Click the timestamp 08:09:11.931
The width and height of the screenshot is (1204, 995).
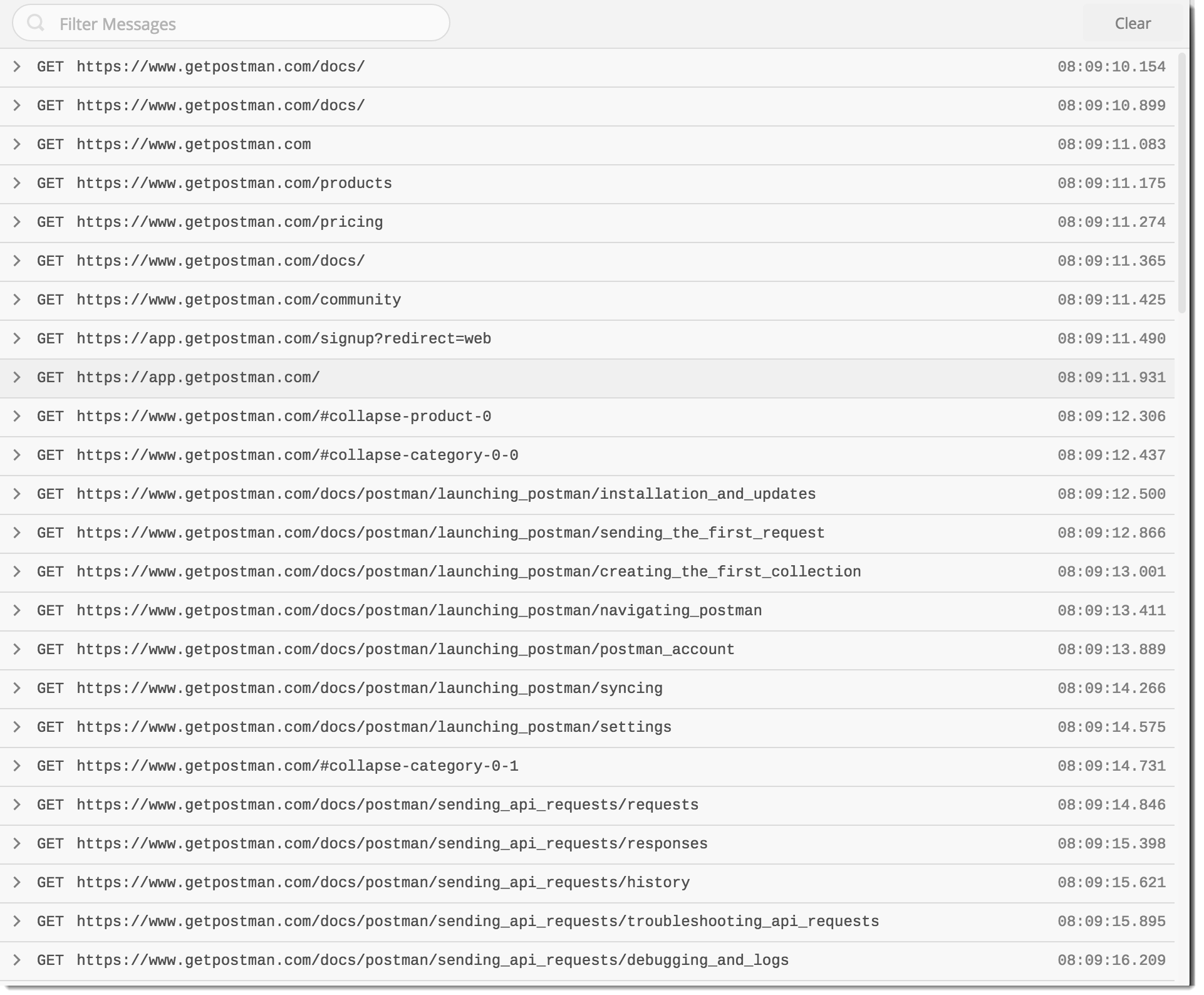point(1111,377)
